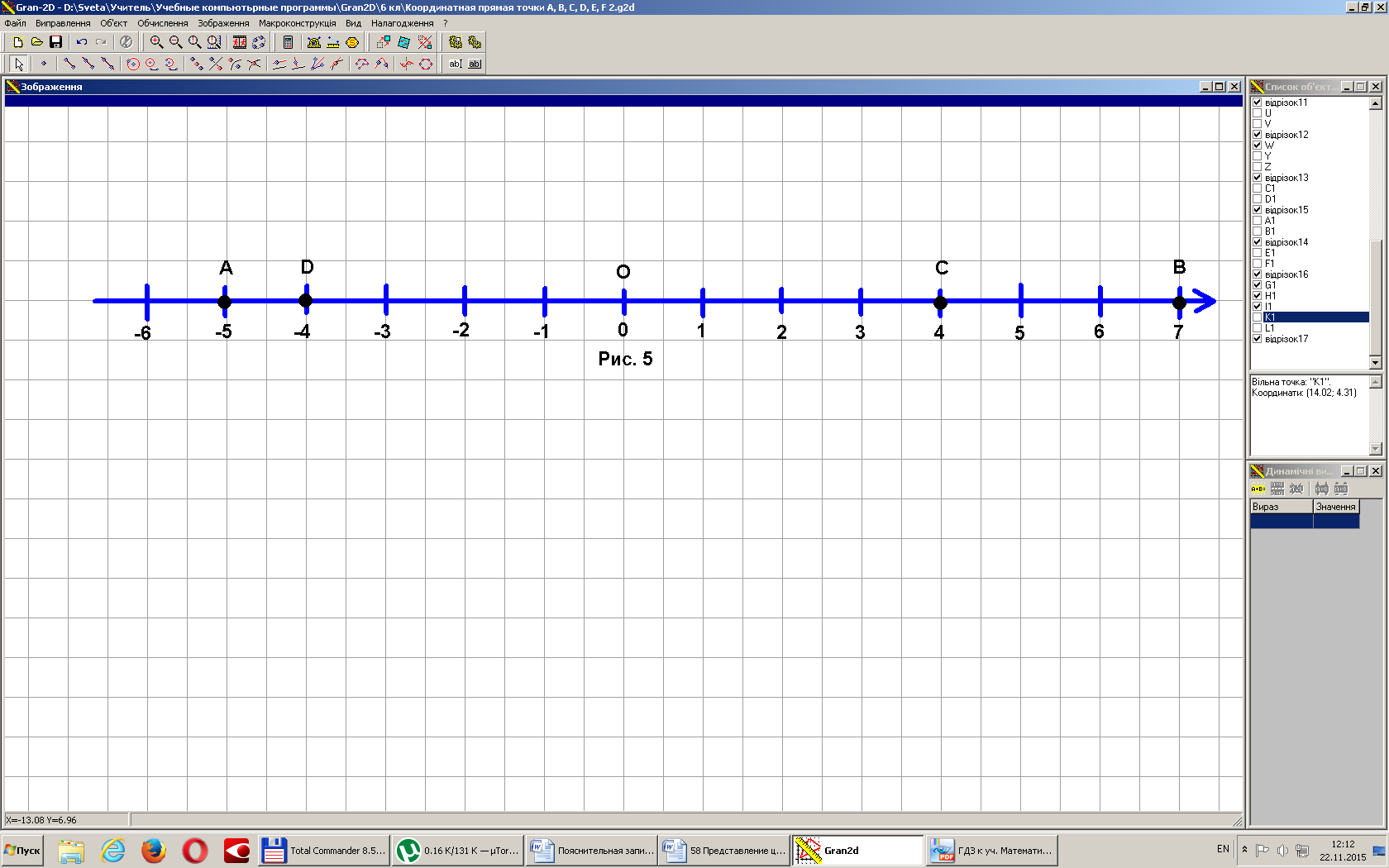The height and width of the screenshot is (868, 1389).
Task: Click the Вираз column header
Action: coord(1282,507)
